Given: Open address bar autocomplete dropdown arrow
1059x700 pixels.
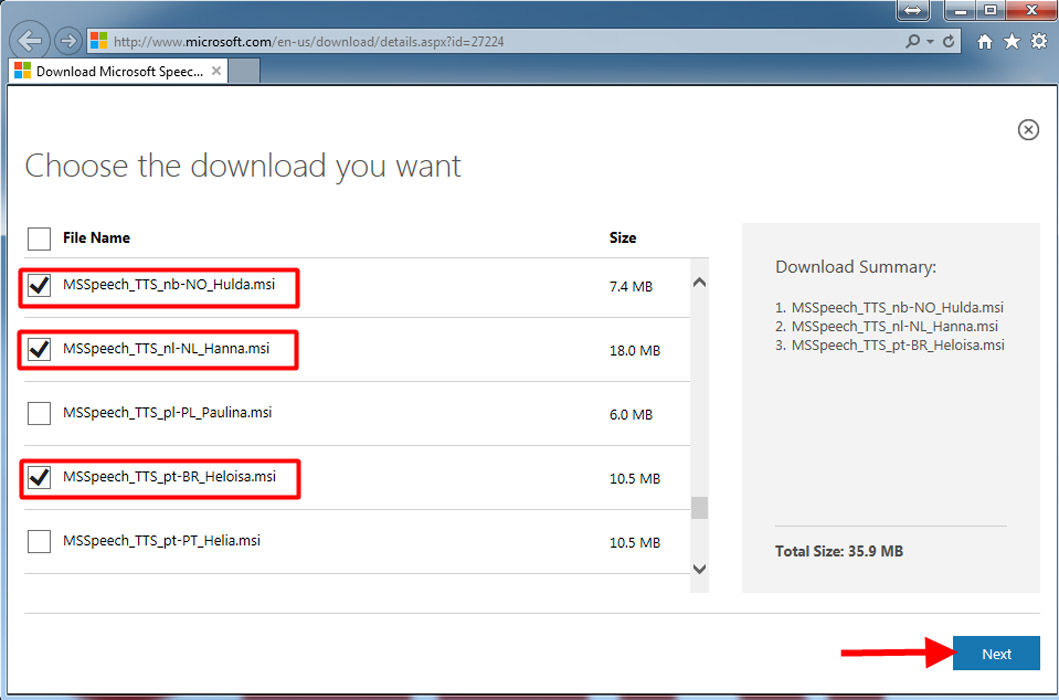Looking at the screenshot, I should (x=930, y=42).
